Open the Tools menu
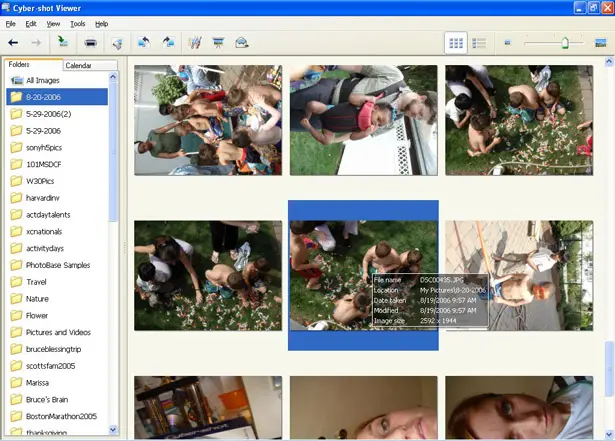 pos(78,24)
